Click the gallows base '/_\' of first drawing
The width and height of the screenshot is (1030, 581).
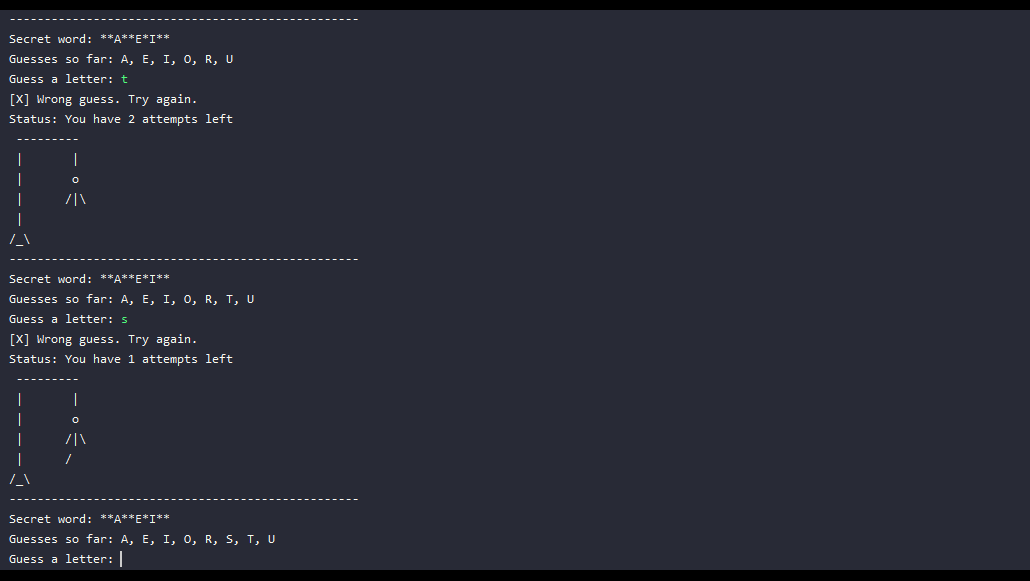(x=20, y=239)
